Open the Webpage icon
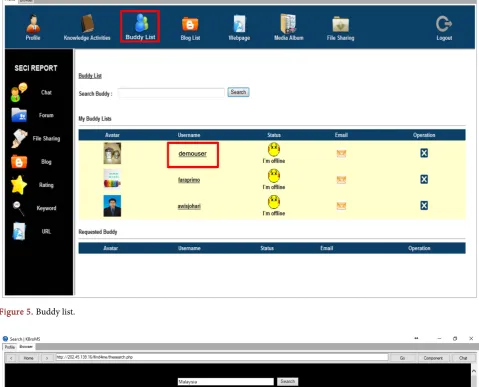The image size is (479, 387). pos(239,24)
